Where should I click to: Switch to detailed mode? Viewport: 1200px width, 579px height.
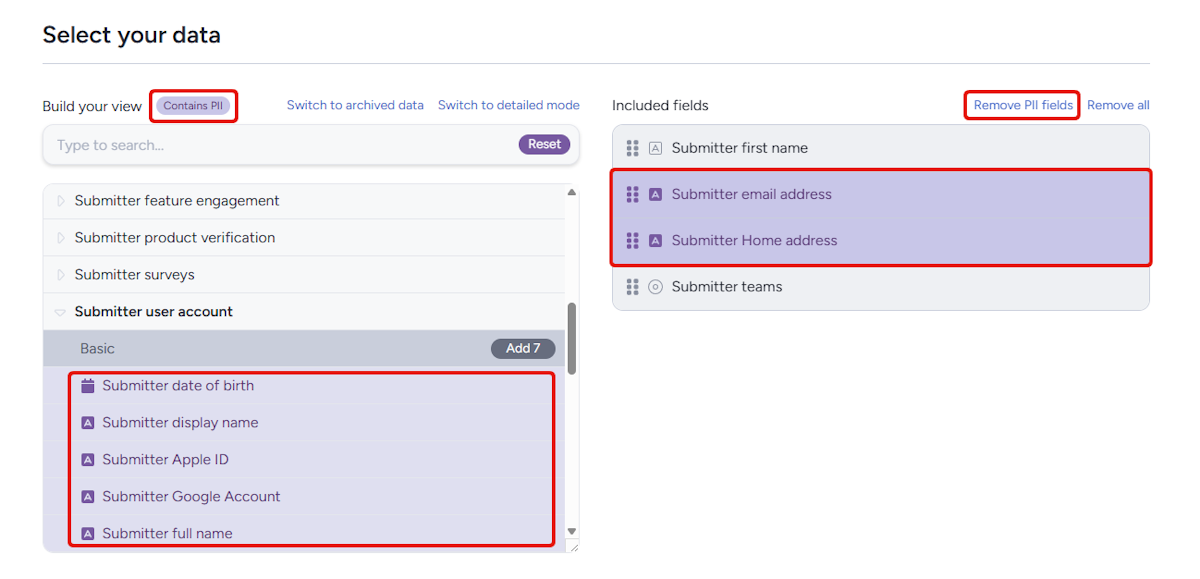pyautogui.click(x=508, y=105)
